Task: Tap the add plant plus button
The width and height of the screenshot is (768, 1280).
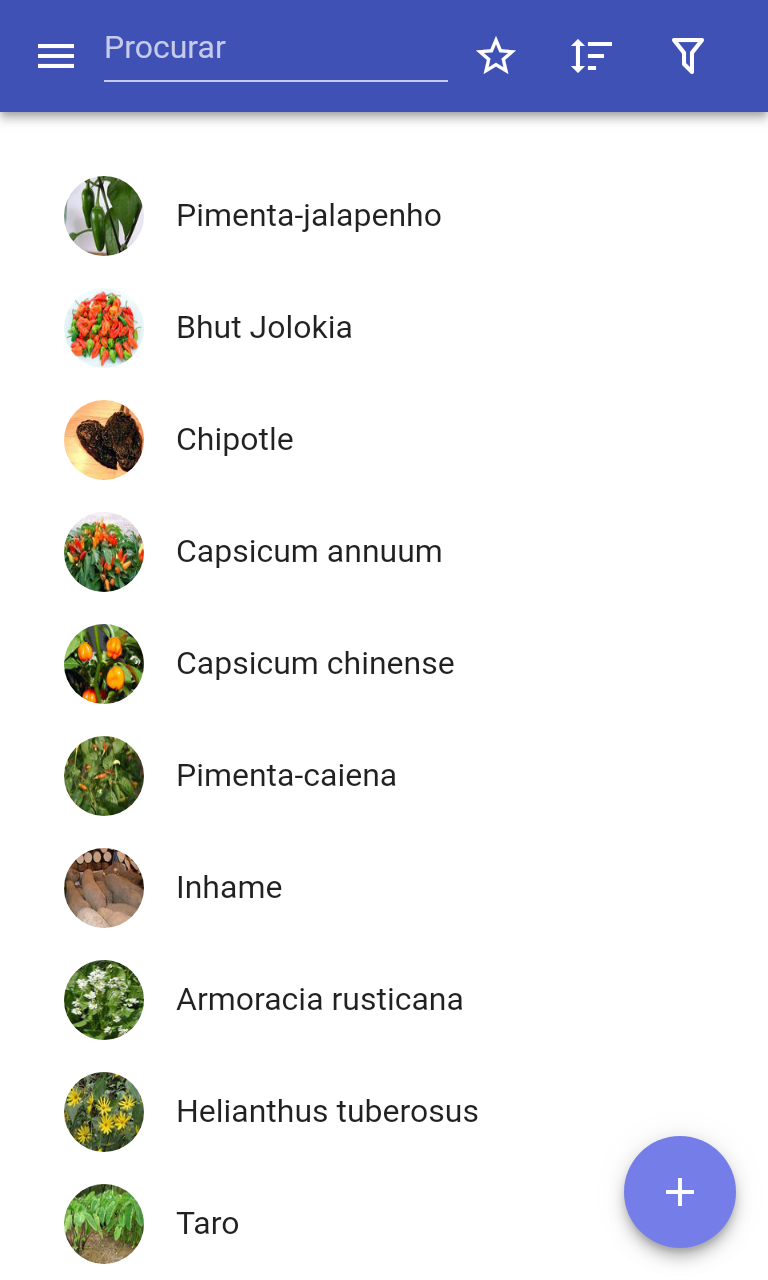Action: pyautogui.click(x=680, y=1192)
